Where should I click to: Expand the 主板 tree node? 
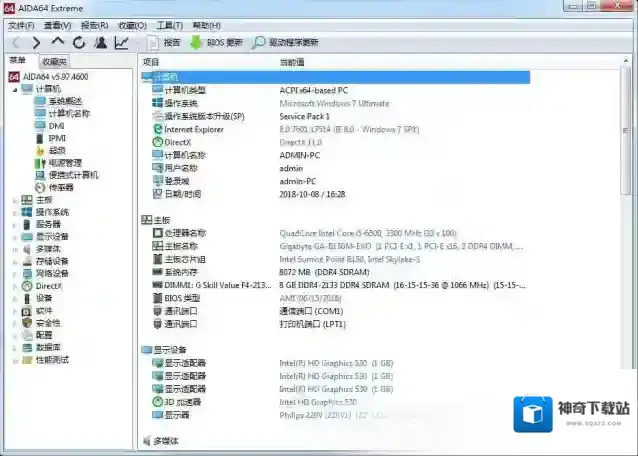coord(15,200)
